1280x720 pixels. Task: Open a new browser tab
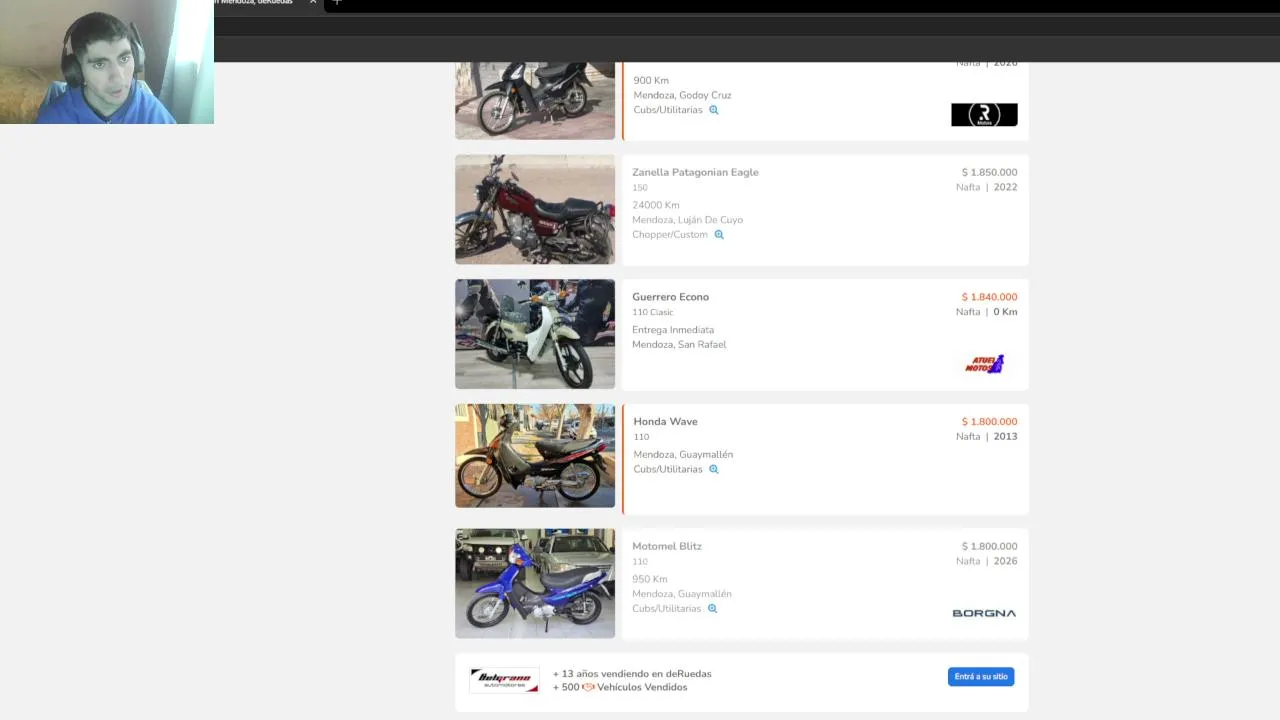pyautogui.click(x=337, y=3)
